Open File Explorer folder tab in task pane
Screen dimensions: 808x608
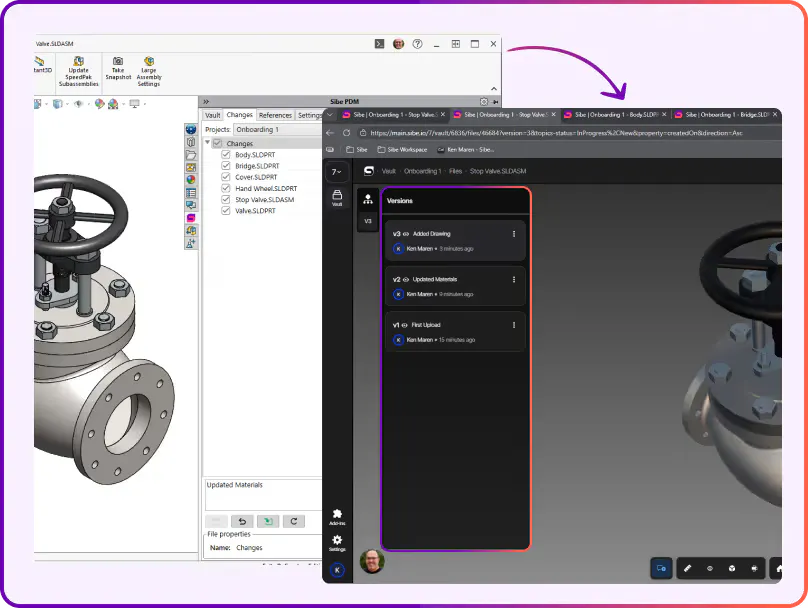tap(191, 155)
